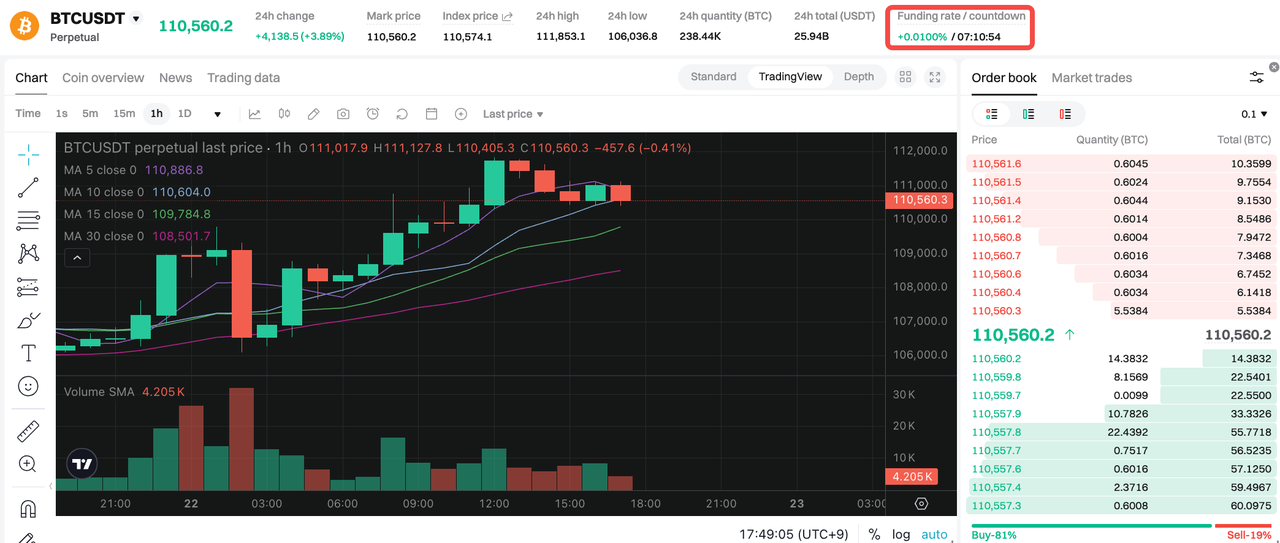Viewport: 1280px width, 543px height.
Task: Switch to Standard chart mode
Action: 713,77
